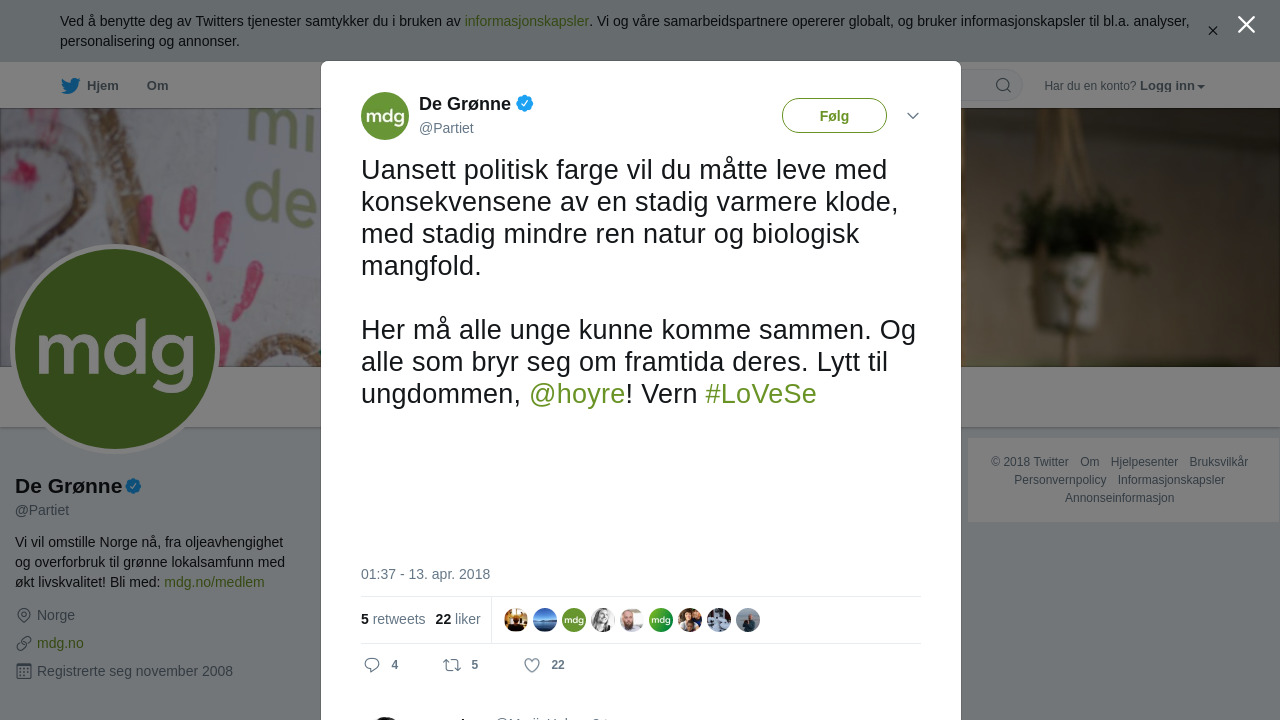Open the Logg inn dropdown
This screenshot has height=720, width=1280.
tap(1172, 86)
